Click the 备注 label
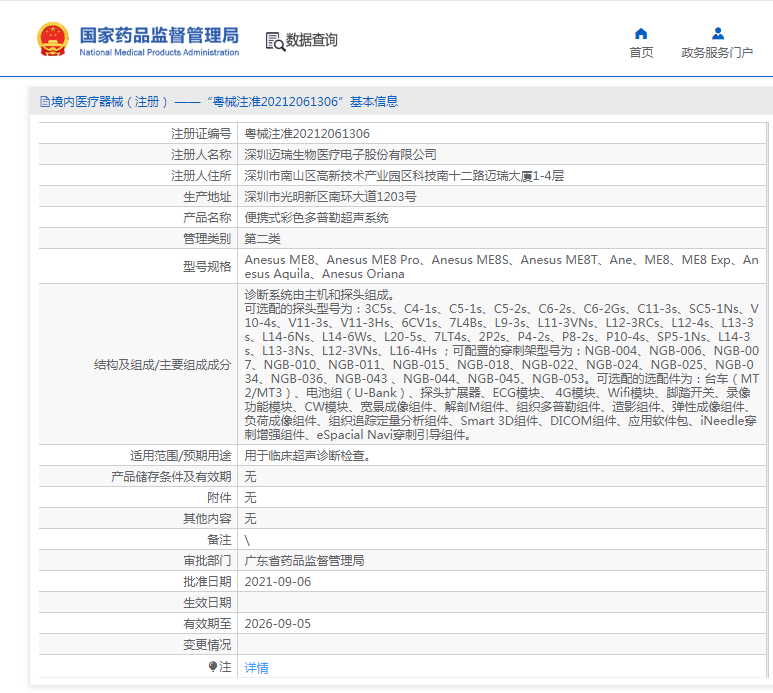Viewport: 773px width, 693px height. pyautogui.click(x=219, y=540)
